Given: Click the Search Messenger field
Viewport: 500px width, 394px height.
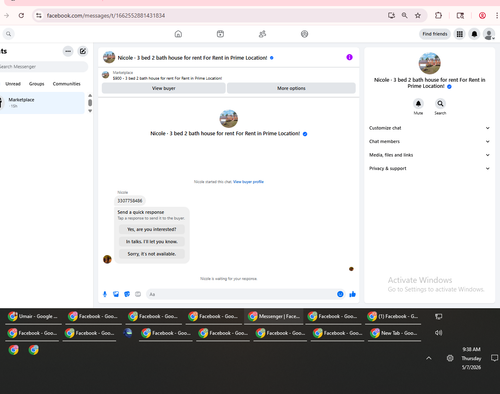Looking at the screenshot, I should tap(43, 67).
